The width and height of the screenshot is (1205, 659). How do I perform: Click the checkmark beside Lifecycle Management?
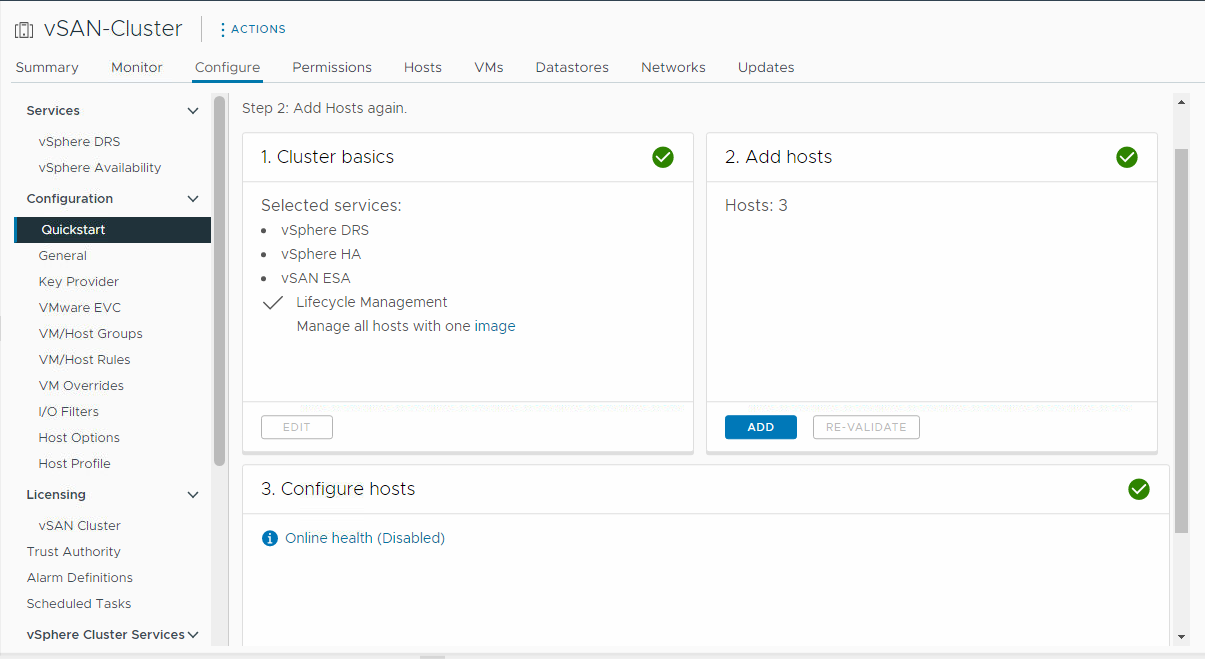[x=272, y=302]
